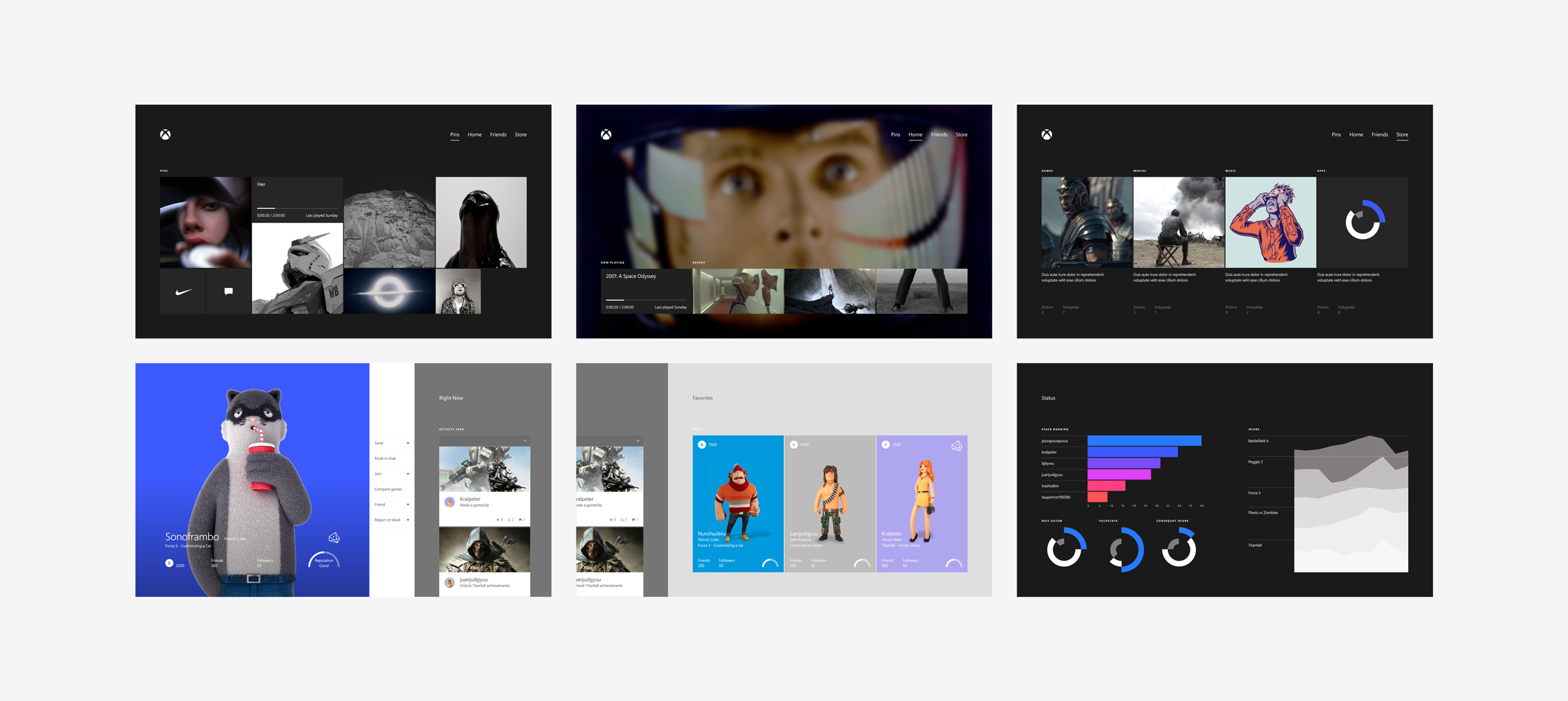Click the plus icon on the cropped feed beside Favorites

point(638,441)
